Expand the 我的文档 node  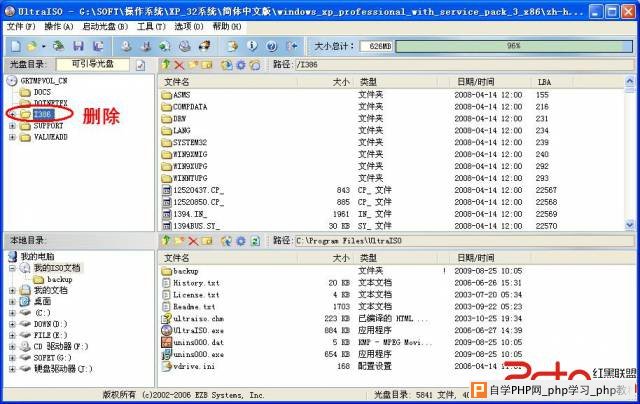[12, 291]
